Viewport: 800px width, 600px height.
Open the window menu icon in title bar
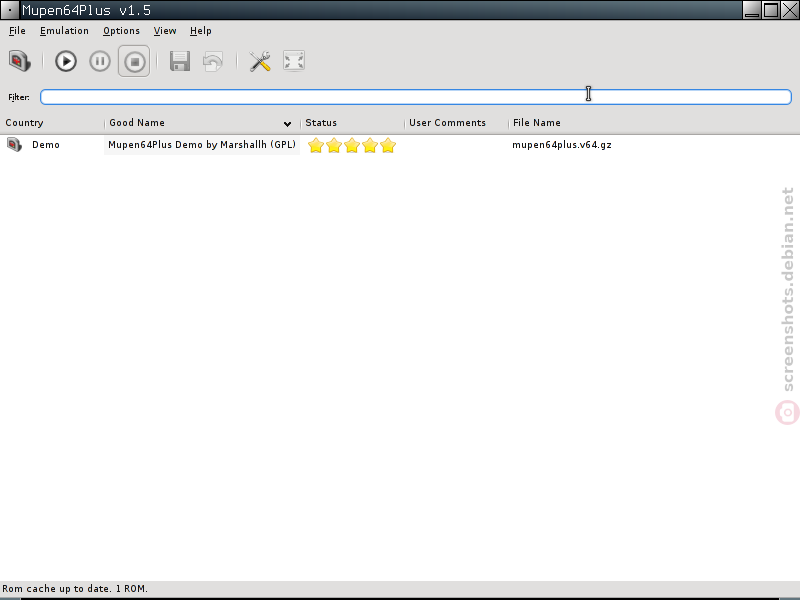point(10,10)
